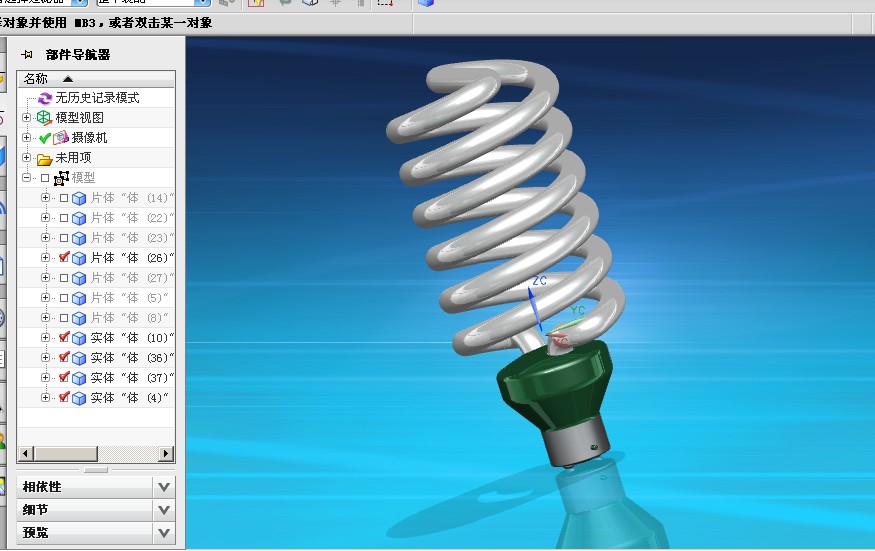Click the 模型 node icon
The height and width of the screenshot is (551, 875).
point(61,178)
